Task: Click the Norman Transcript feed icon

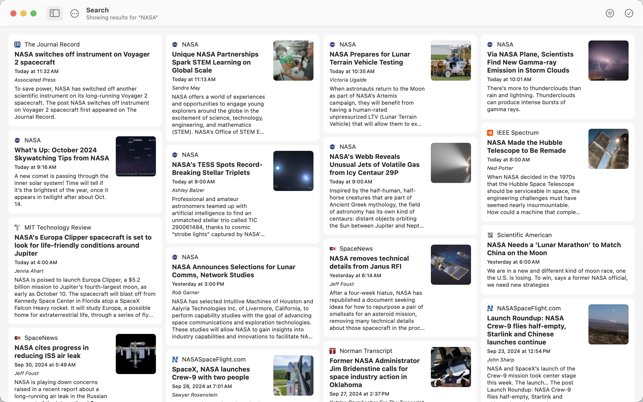Action: point(333,351)
